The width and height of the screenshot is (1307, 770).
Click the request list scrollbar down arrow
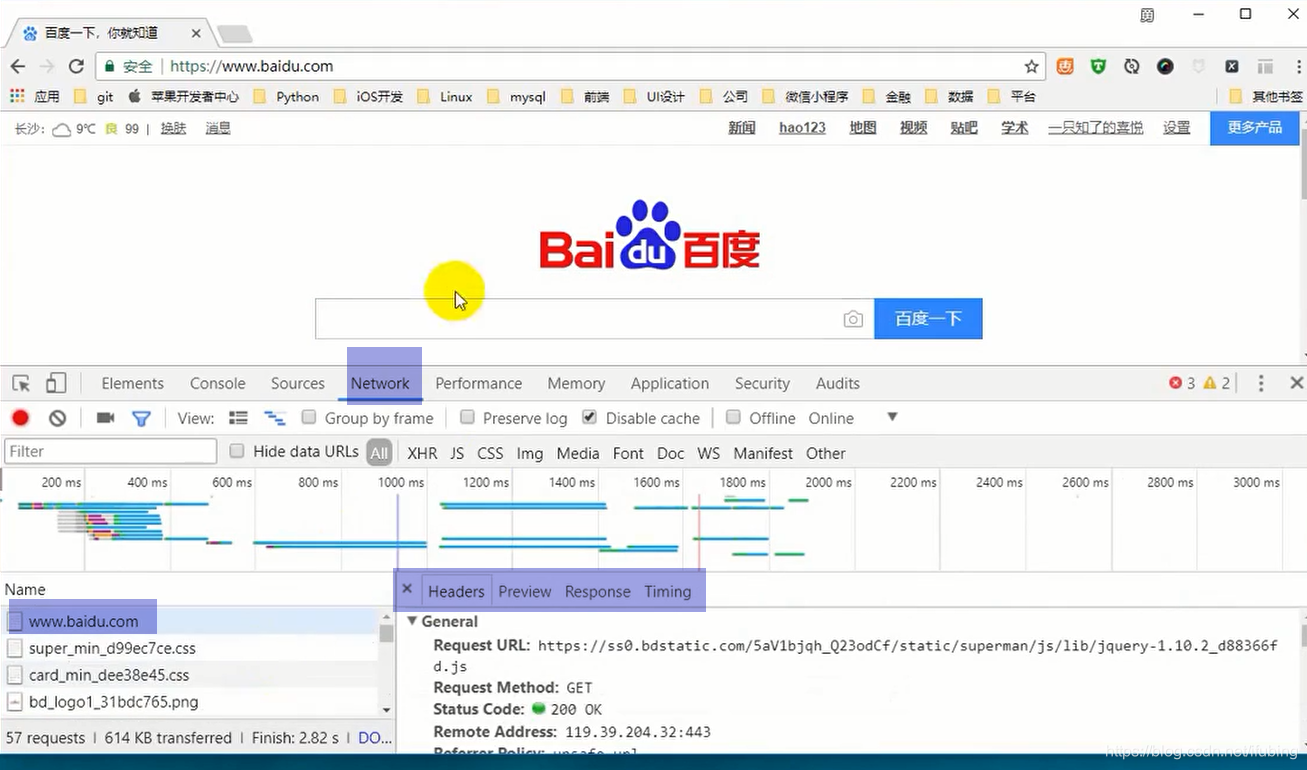coord(386,709)
